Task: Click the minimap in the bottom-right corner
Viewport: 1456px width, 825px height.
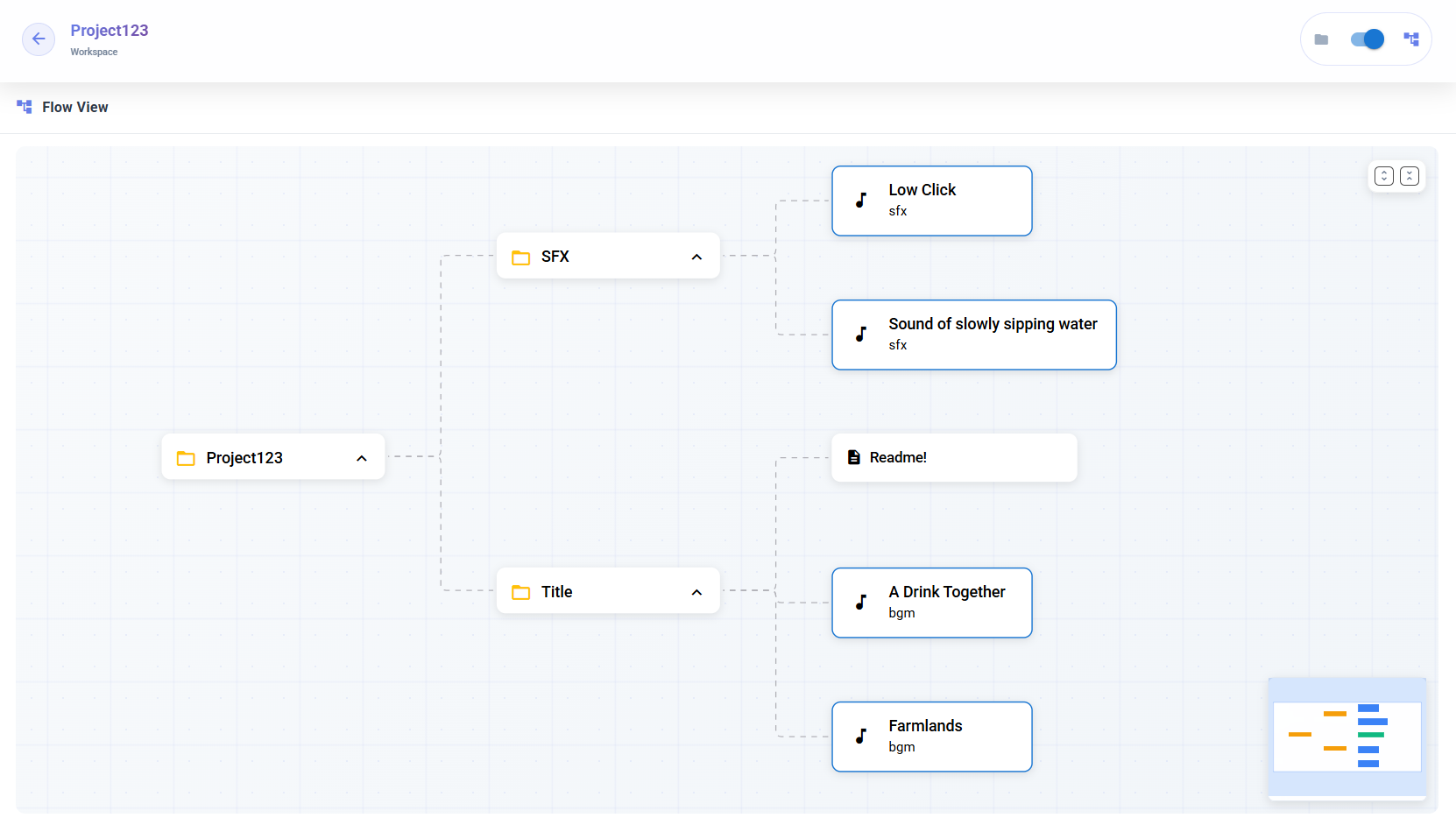Action: tap(1346, 737)
